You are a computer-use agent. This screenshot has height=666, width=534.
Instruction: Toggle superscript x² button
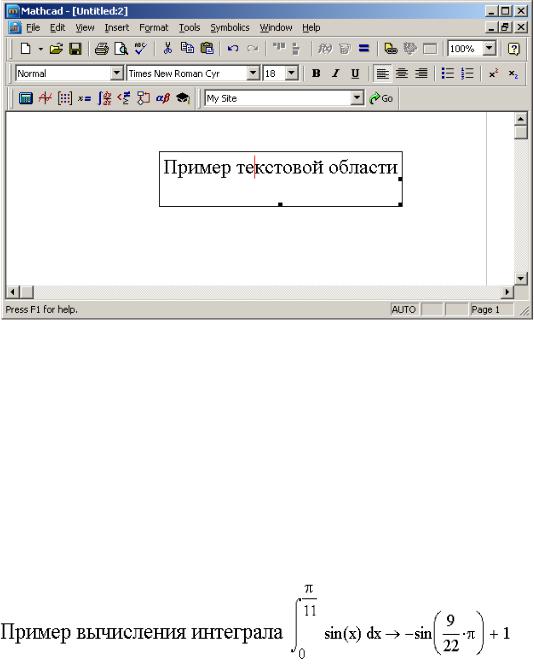tap(494, 73)
